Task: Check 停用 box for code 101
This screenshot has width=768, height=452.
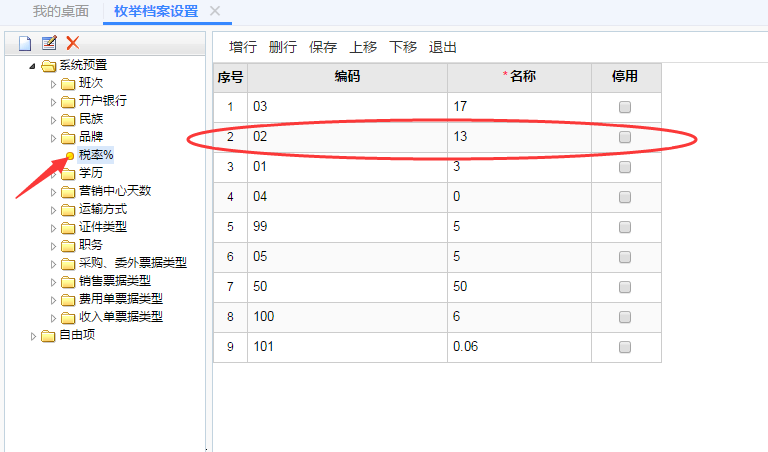Action: click(625, 347)
